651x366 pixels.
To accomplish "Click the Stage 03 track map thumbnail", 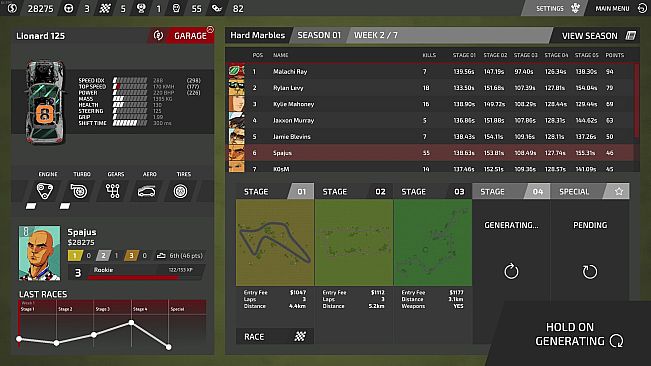I will (433, 242).
